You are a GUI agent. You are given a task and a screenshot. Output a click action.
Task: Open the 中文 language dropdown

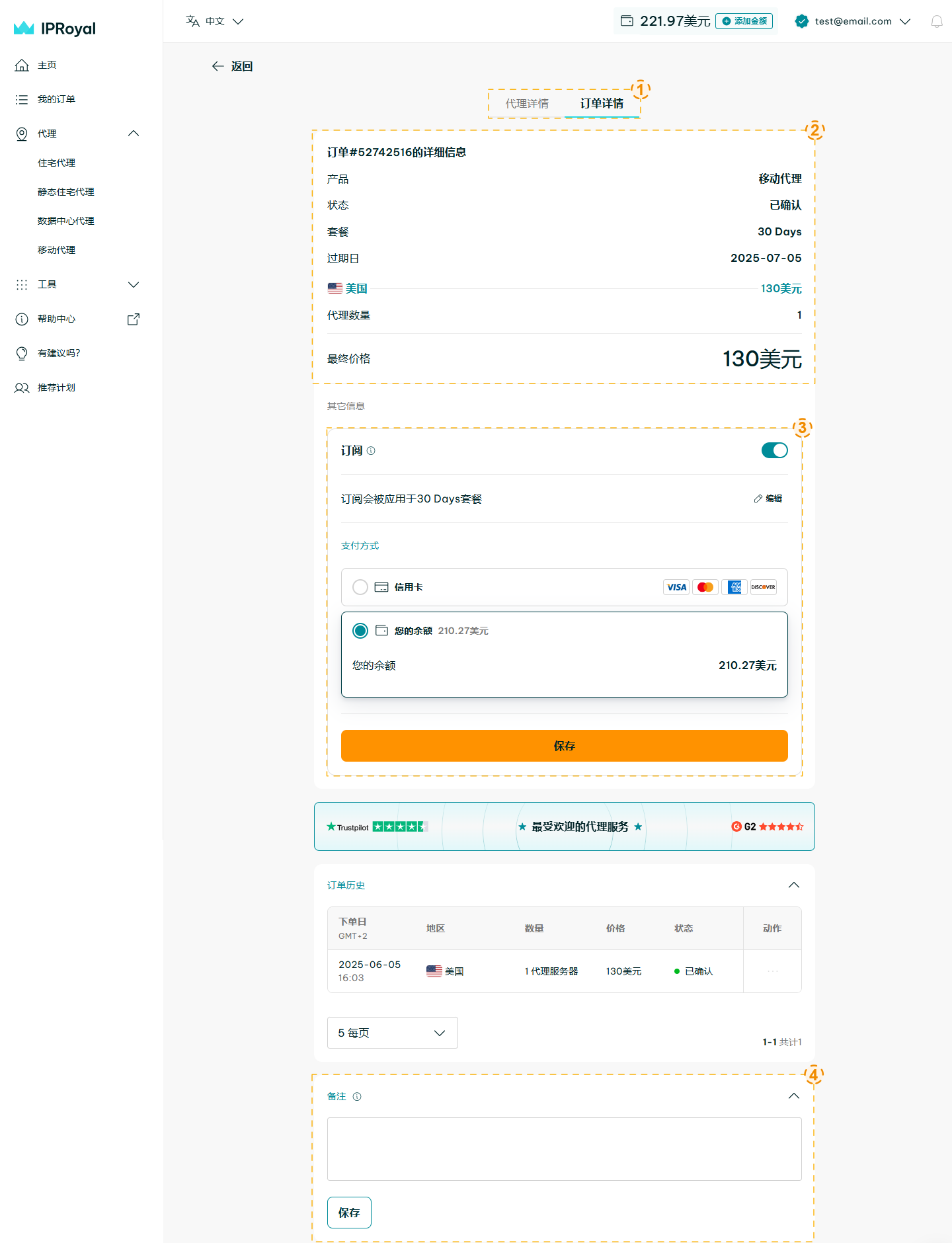coord(215,21)
